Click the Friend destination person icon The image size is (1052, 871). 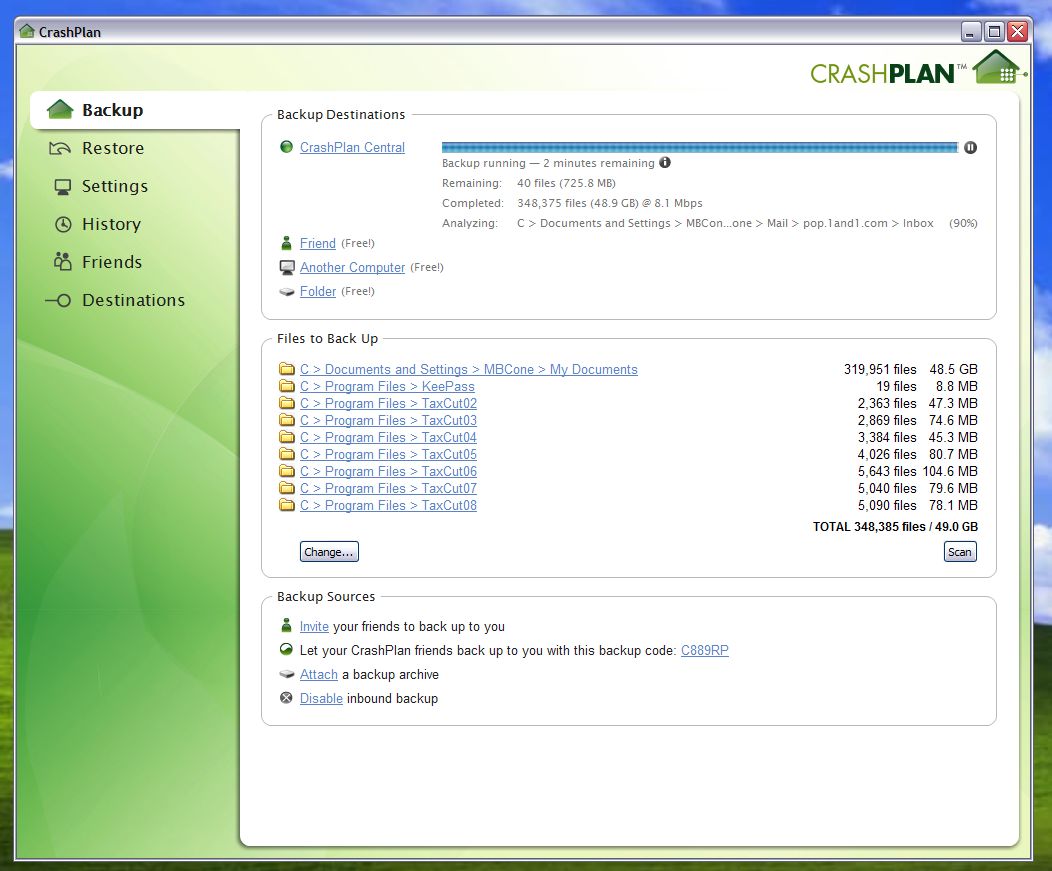(287, 243)
